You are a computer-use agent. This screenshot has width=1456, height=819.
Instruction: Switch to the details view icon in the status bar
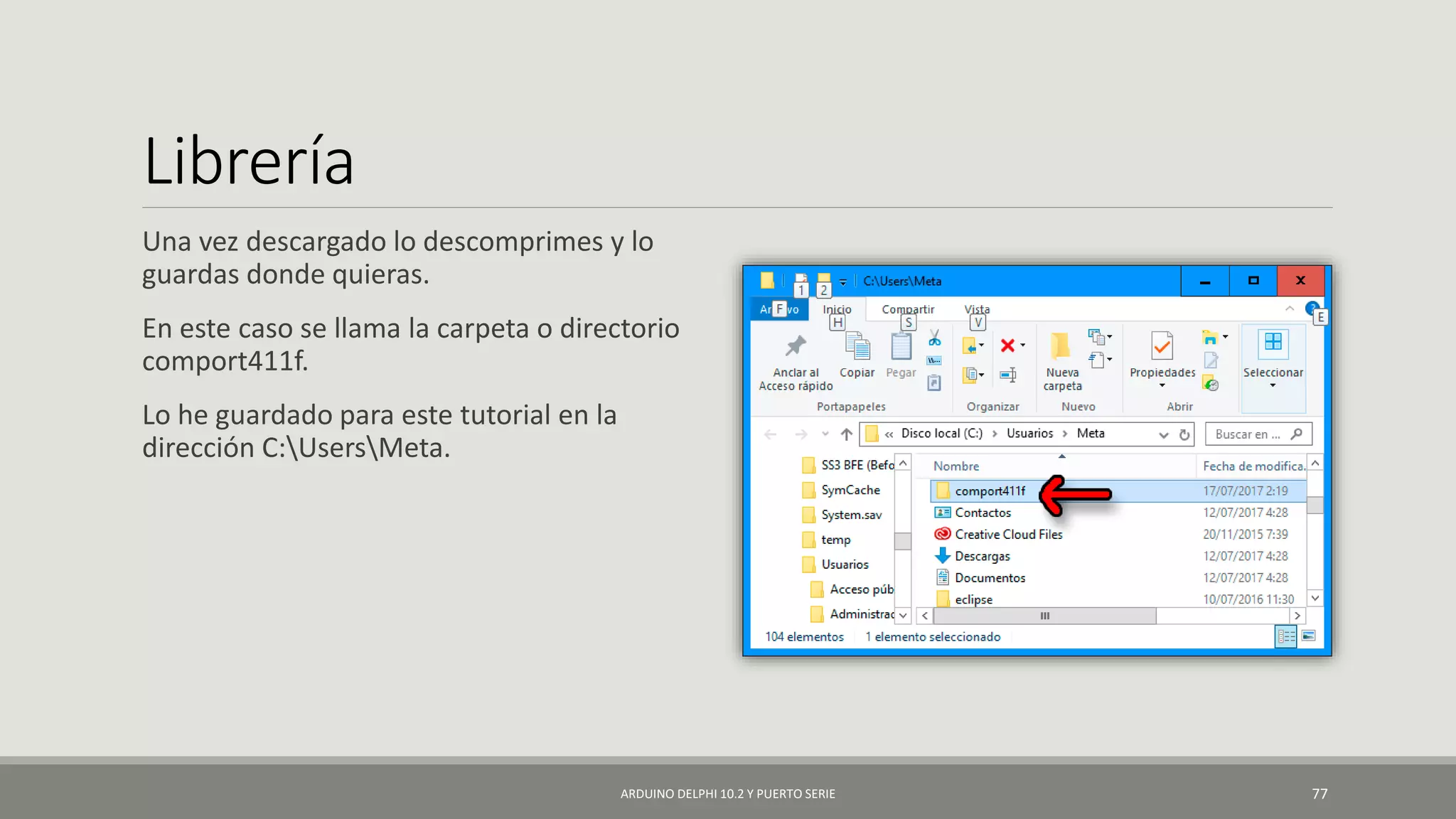tap(1286, 636)
